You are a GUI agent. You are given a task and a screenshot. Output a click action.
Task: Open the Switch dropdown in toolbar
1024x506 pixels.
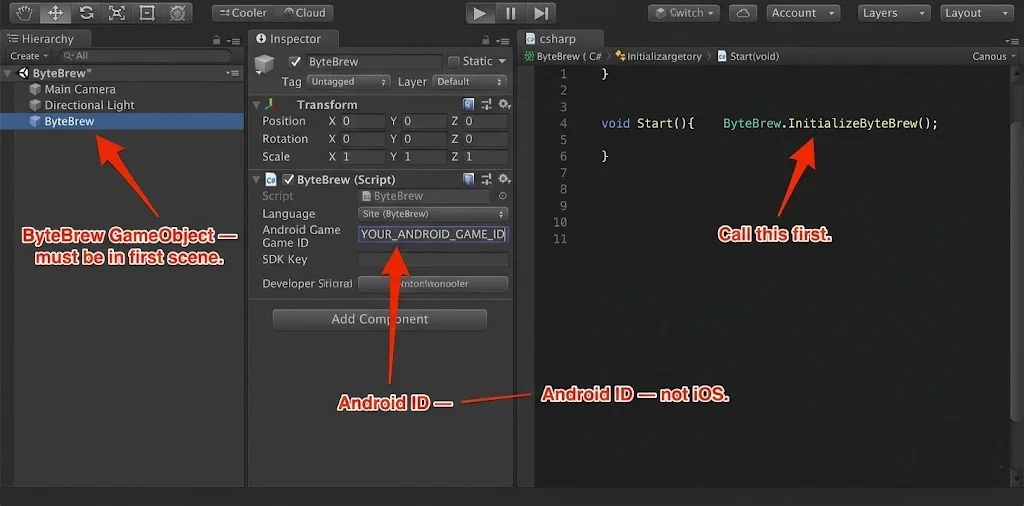click(684, 13)
